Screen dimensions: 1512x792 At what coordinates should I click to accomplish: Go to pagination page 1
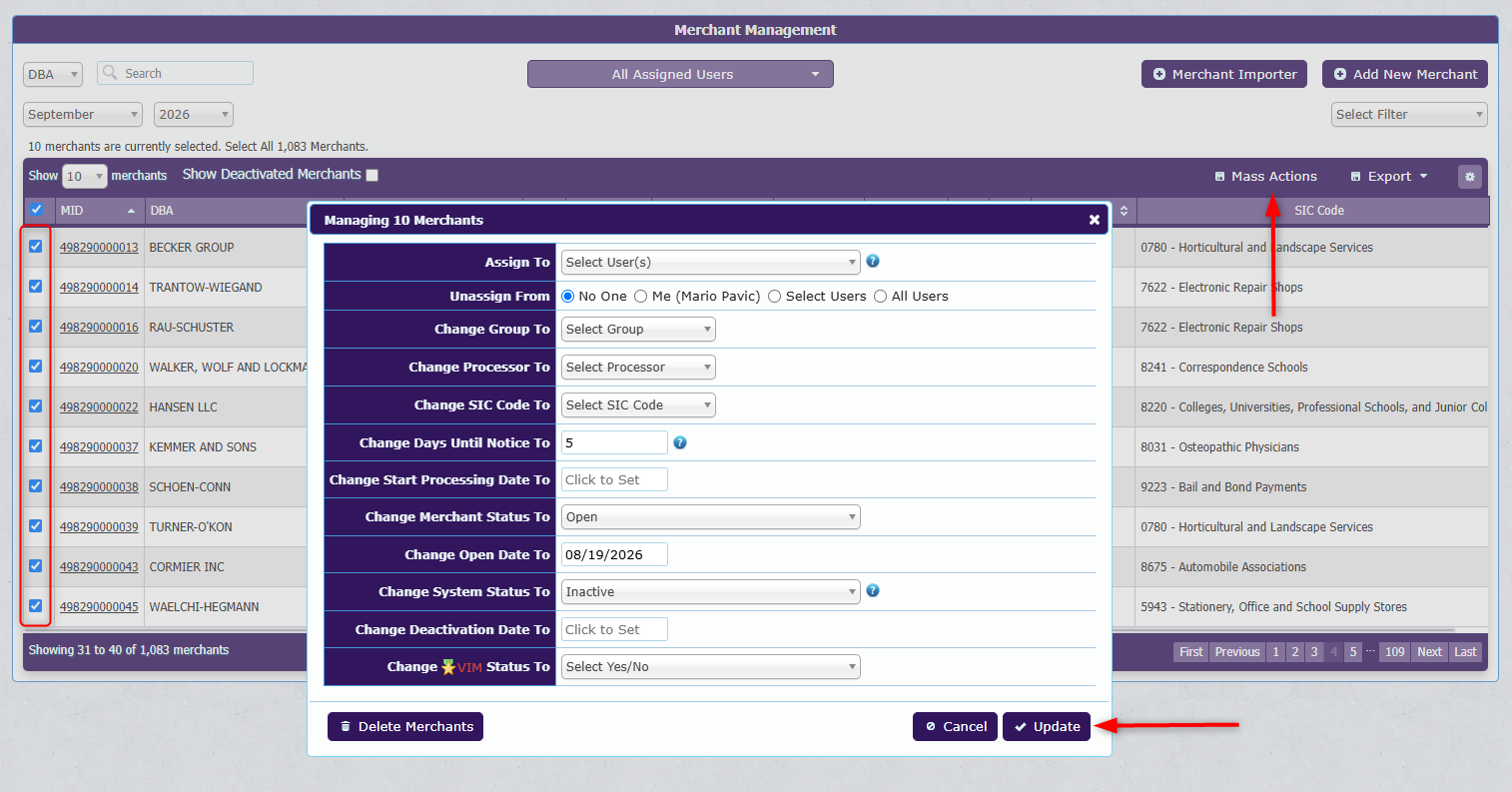pos(1275,652)
